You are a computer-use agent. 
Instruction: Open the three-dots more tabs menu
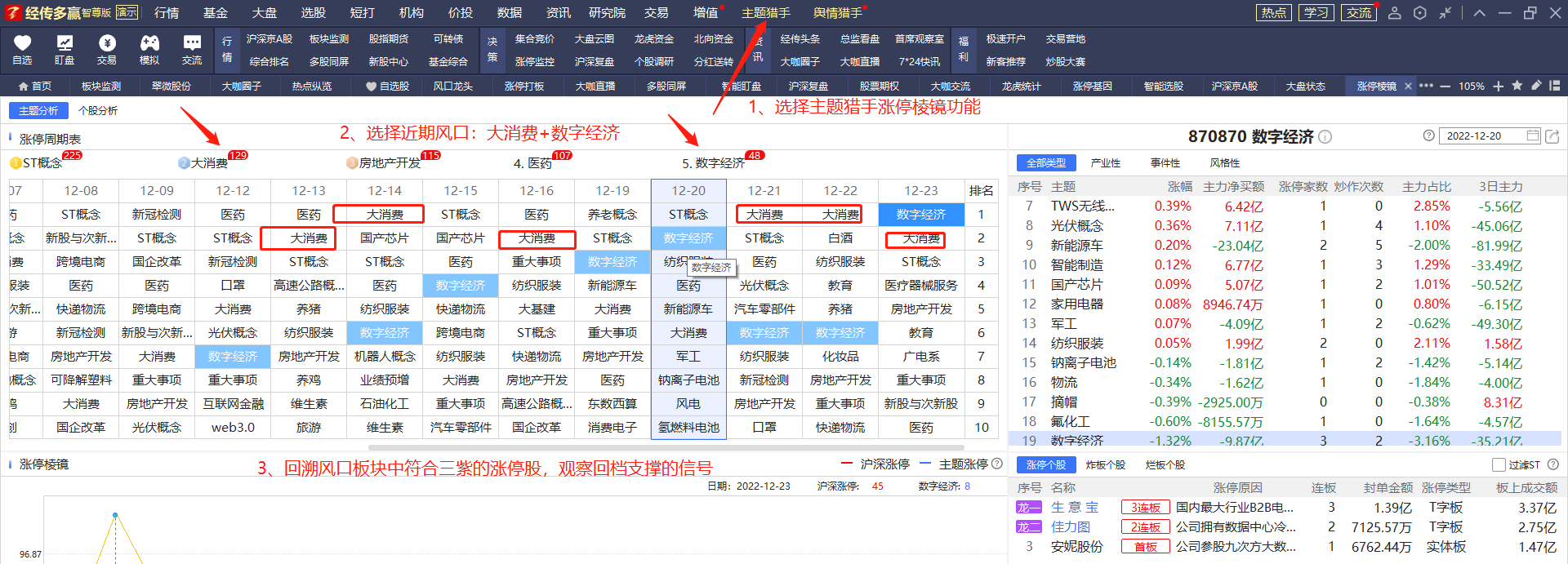pos(1426,86)
